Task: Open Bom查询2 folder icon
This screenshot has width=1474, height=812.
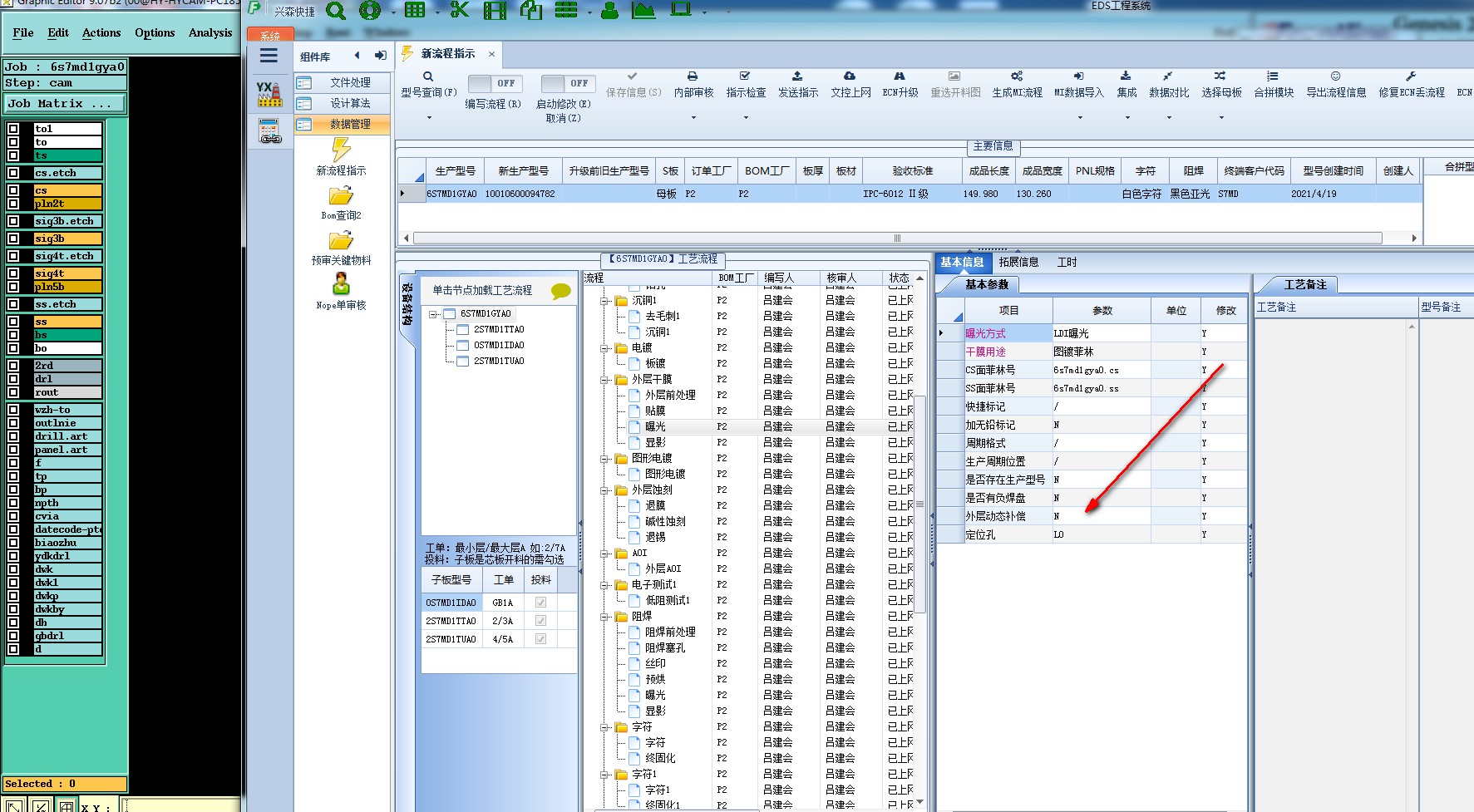Action: [x=341, y=196]
